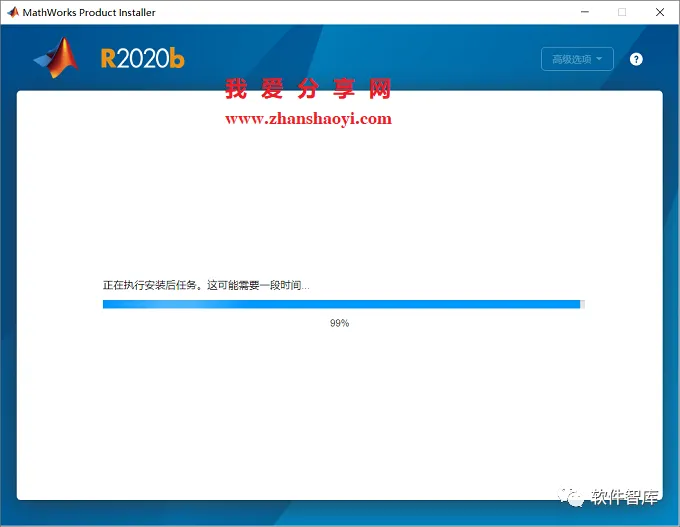Maximize the installer window
This screenshot has width=680, height=527.
coord(622,12)
